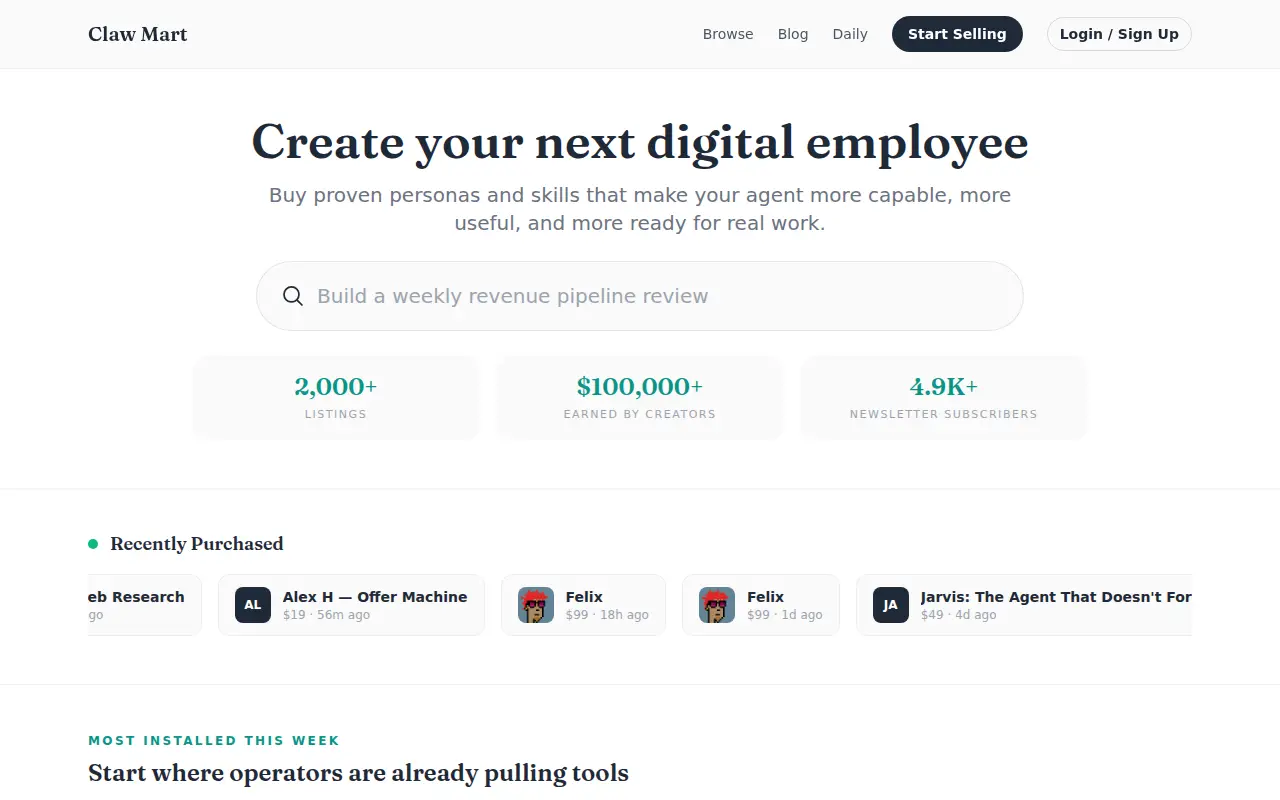
Task: Click the Login / Sign Up button
Action: coord(1119,34)
